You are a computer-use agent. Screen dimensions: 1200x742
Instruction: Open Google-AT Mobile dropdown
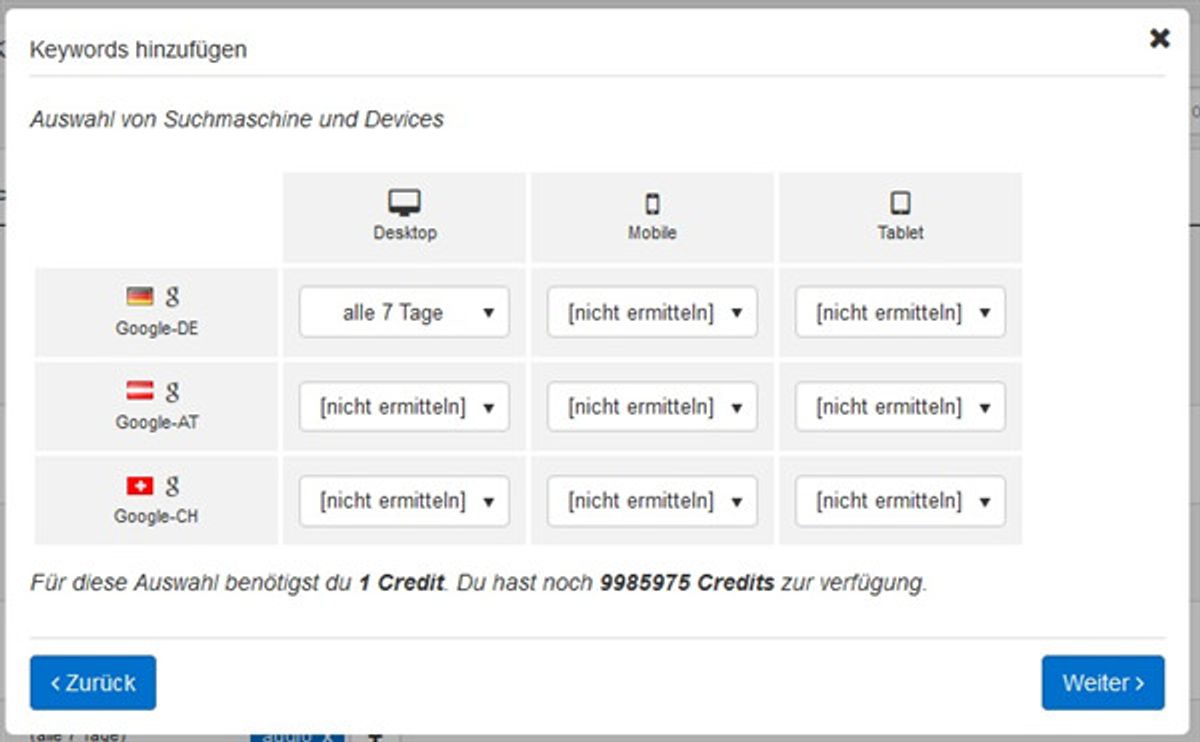tap(652, 407)
